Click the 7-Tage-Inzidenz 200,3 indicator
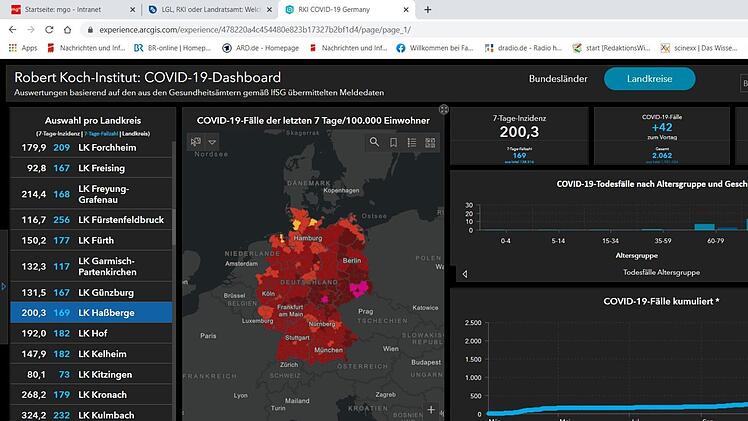748x421 pixels. coord(519,136)
